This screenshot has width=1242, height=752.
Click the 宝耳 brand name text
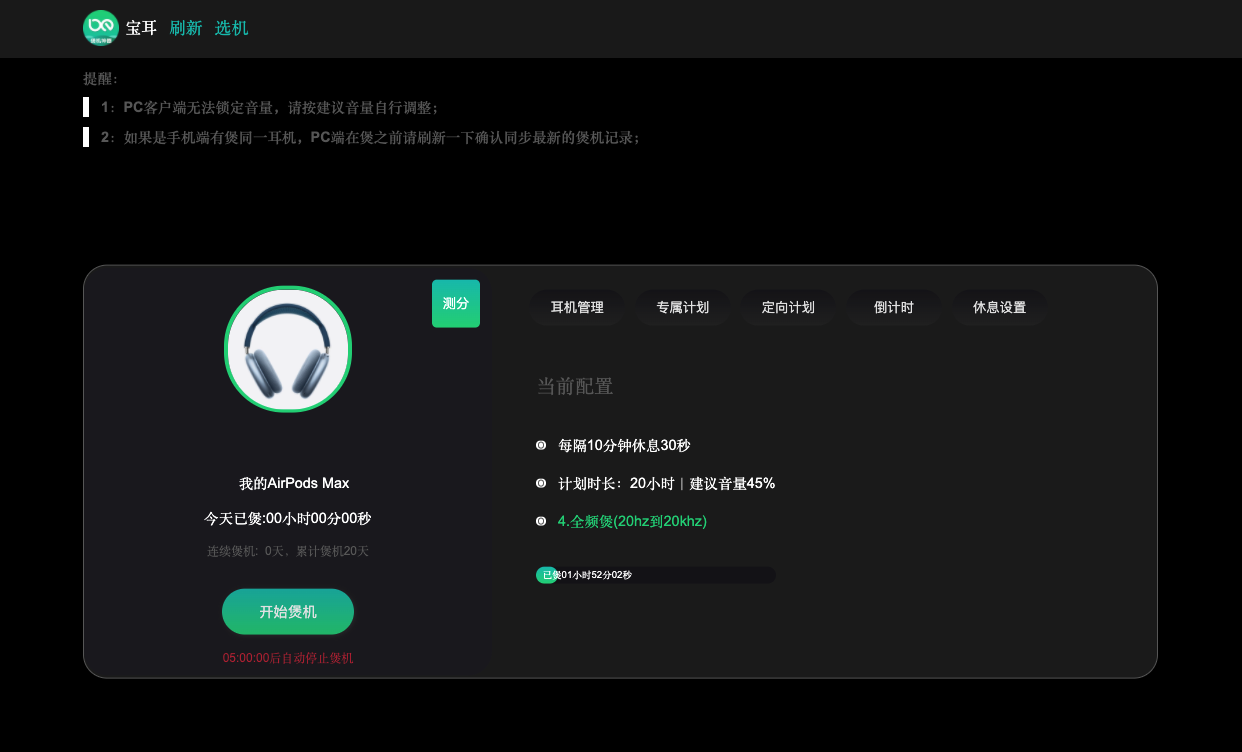pyautogui.click(x=141, y=28)
